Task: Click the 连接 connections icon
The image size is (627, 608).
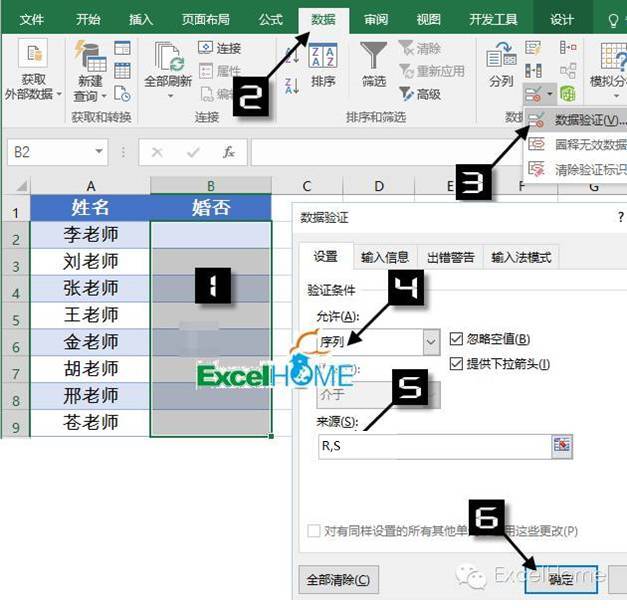Action: point(205,48)
